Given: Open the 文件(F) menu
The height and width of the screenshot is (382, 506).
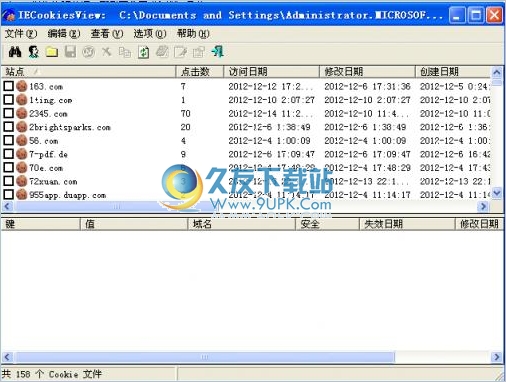Looking at the screenshot, I should pyautogui.click(x=21, y=34).
